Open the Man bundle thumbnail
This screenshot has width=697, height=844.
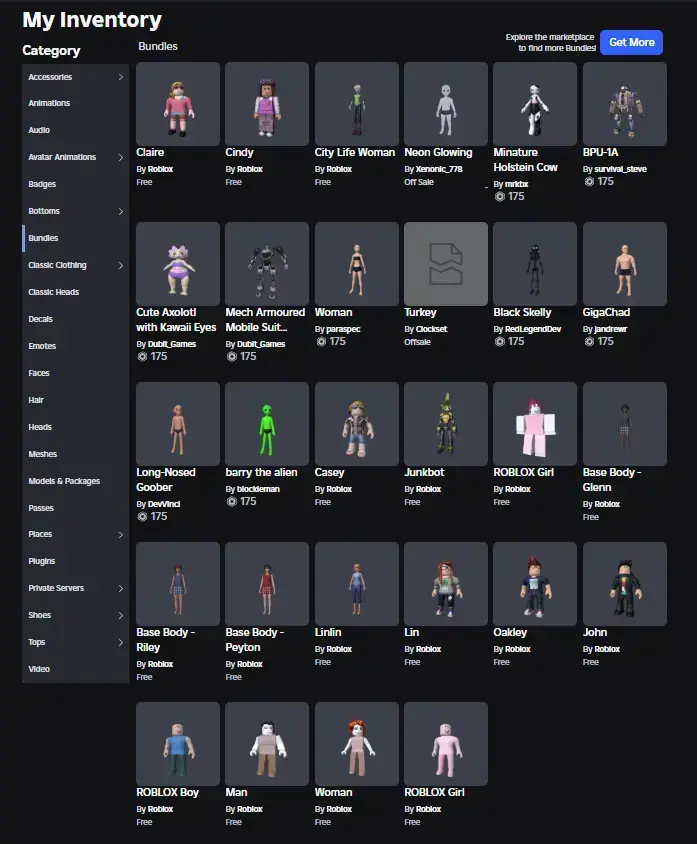point(267,743)
